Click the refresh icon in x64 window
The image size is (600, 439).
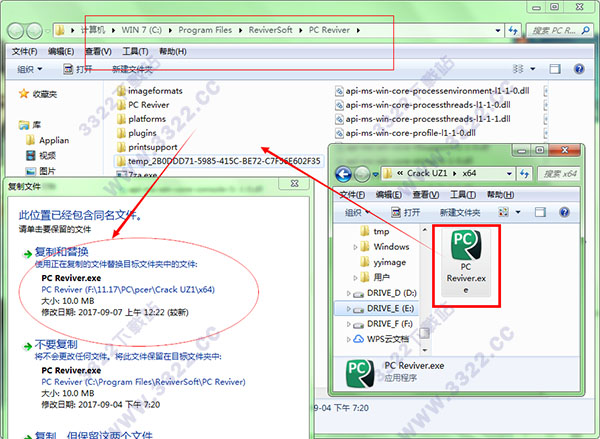click(525, 174)
